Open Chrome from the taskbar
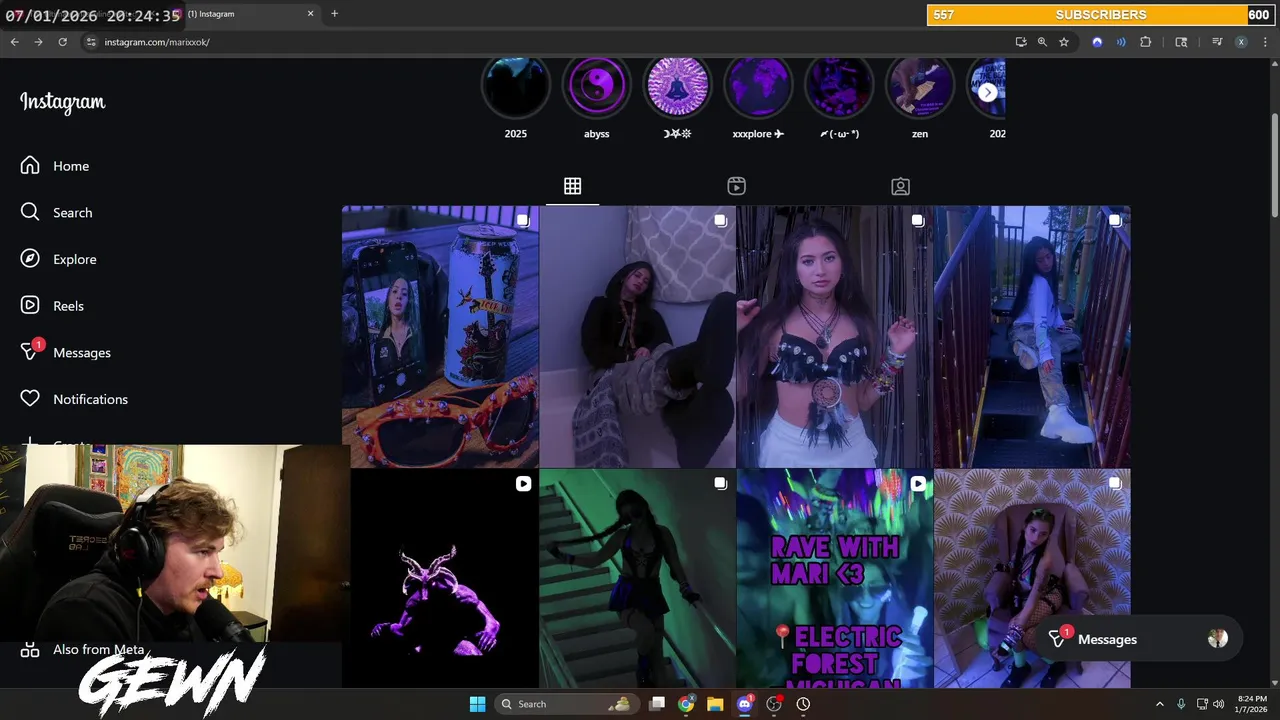 click(x=686, y=704)
